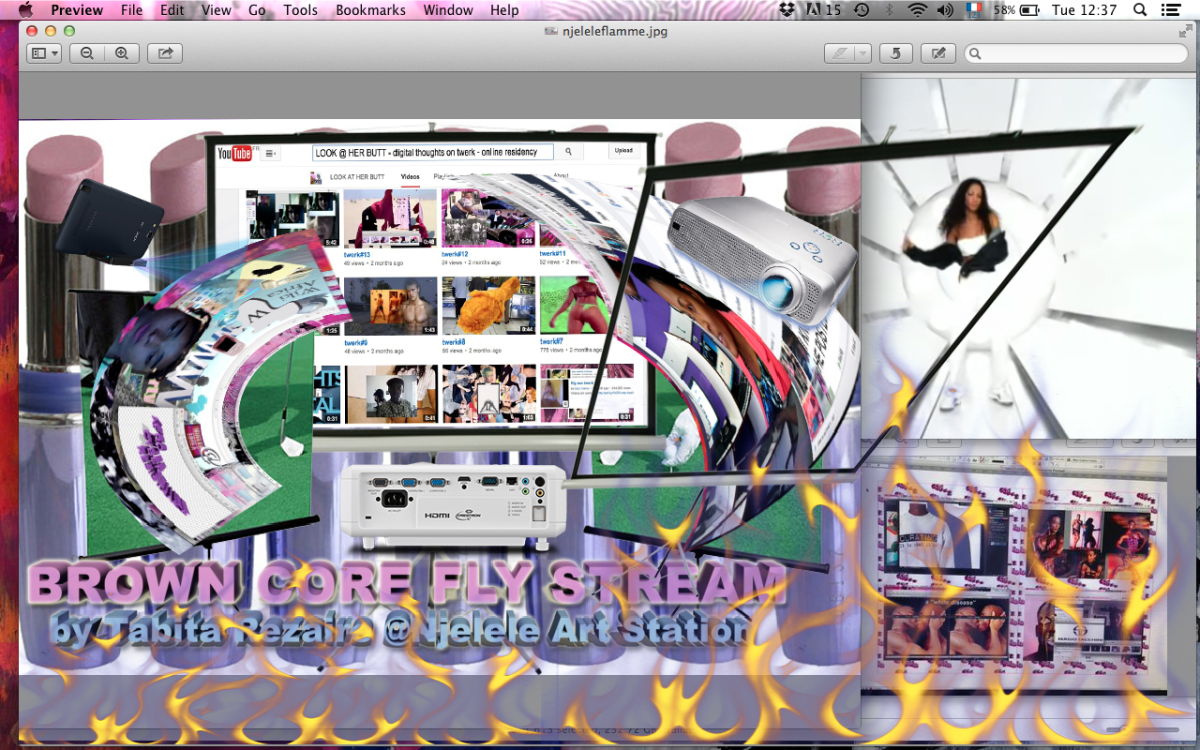Open the input source flag menu

(973, 10)
